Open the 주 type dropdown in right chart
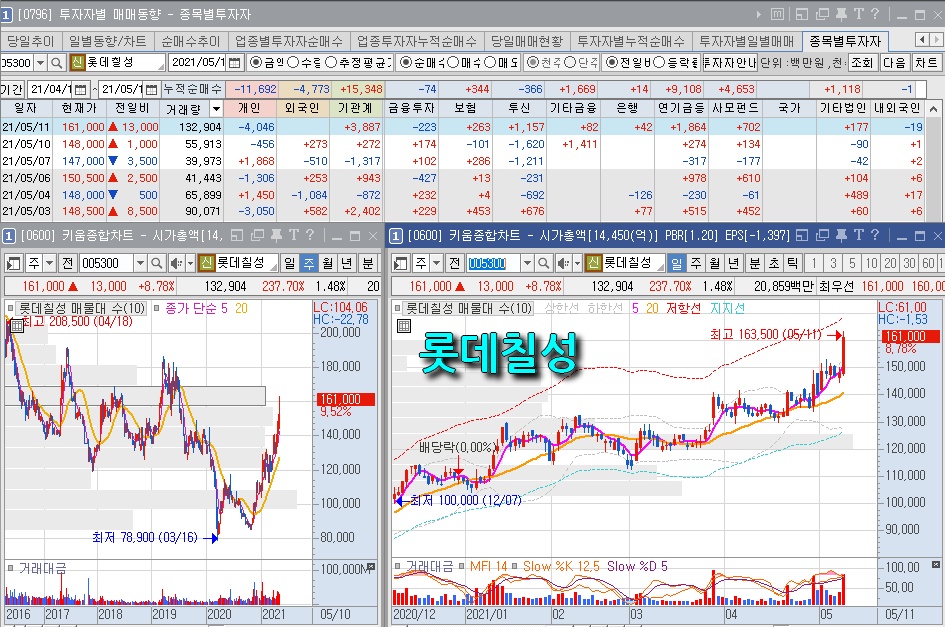The image size is (945, 627). tap(436, 263)
